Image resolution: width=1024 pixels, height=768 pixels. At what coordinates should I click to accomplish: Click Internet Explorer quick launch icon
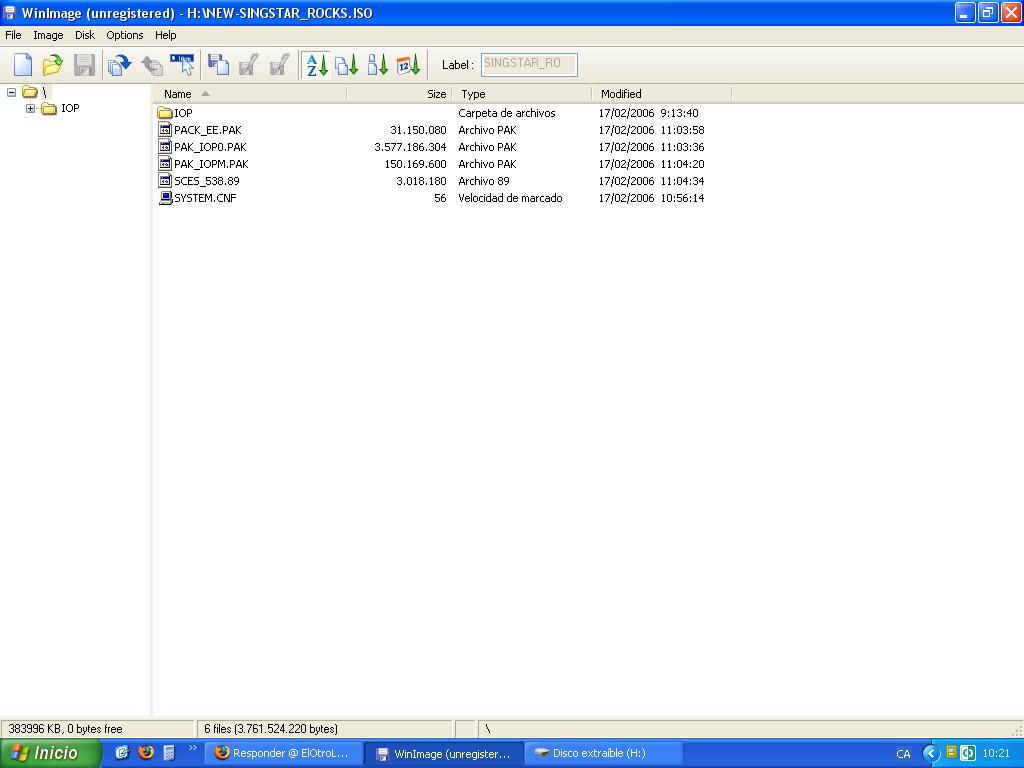pyautogui.click(x=122, y=752)
